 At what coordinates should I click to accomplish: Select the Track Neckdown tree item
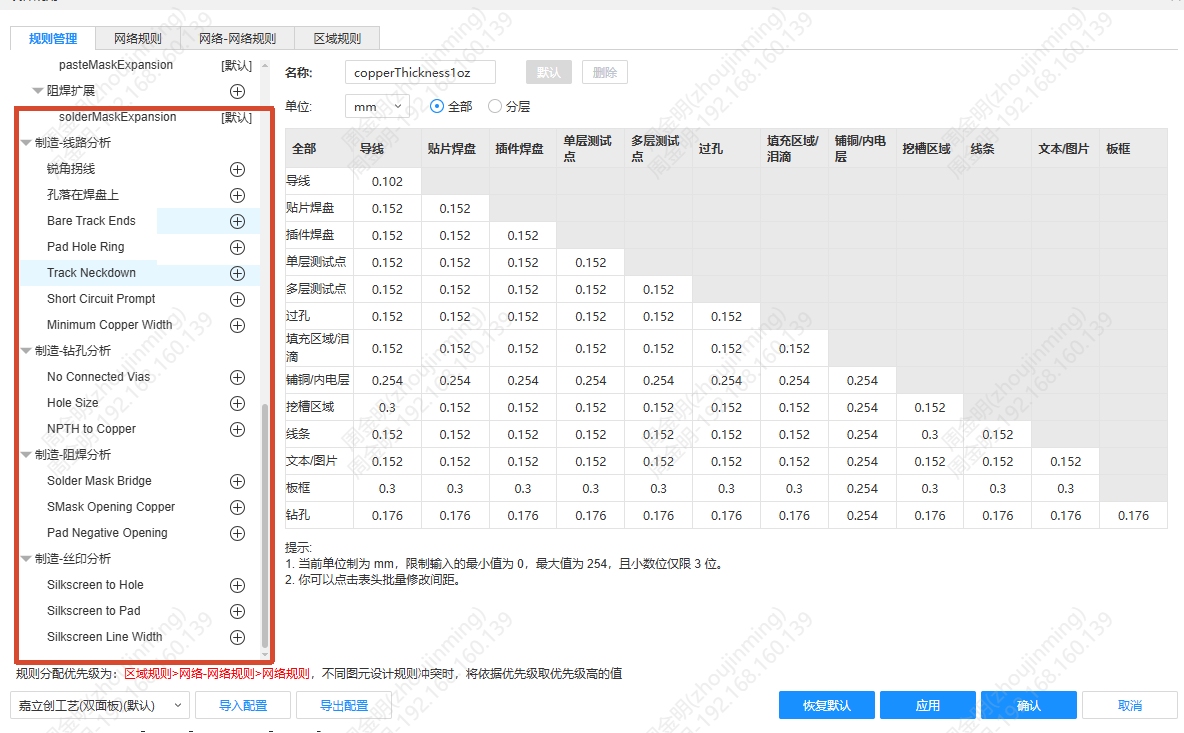click(x=91, y=273)
